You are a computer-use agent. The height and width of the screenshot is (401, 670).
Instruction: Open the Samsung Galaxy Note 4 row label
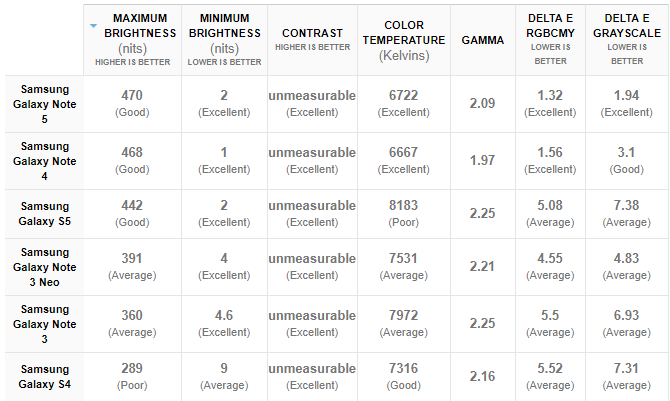[44, 161]
